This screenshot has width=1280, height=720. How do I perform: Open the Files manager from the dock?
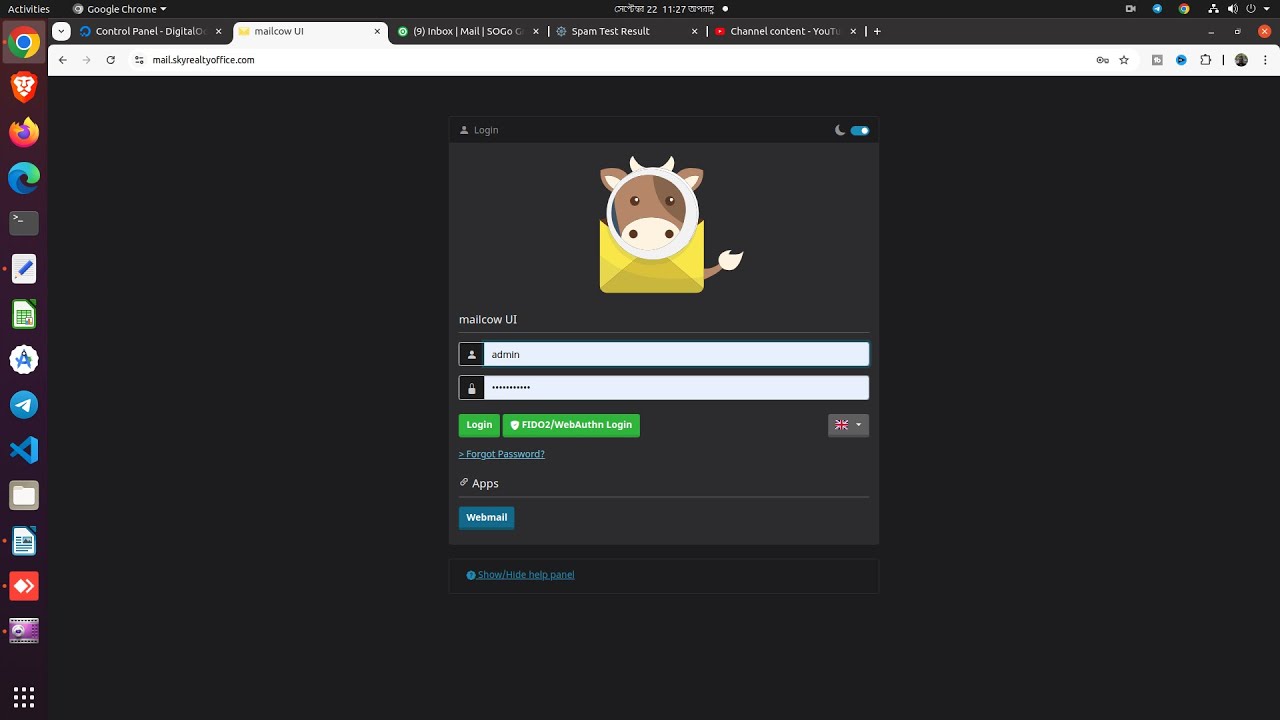pos(24,495)
